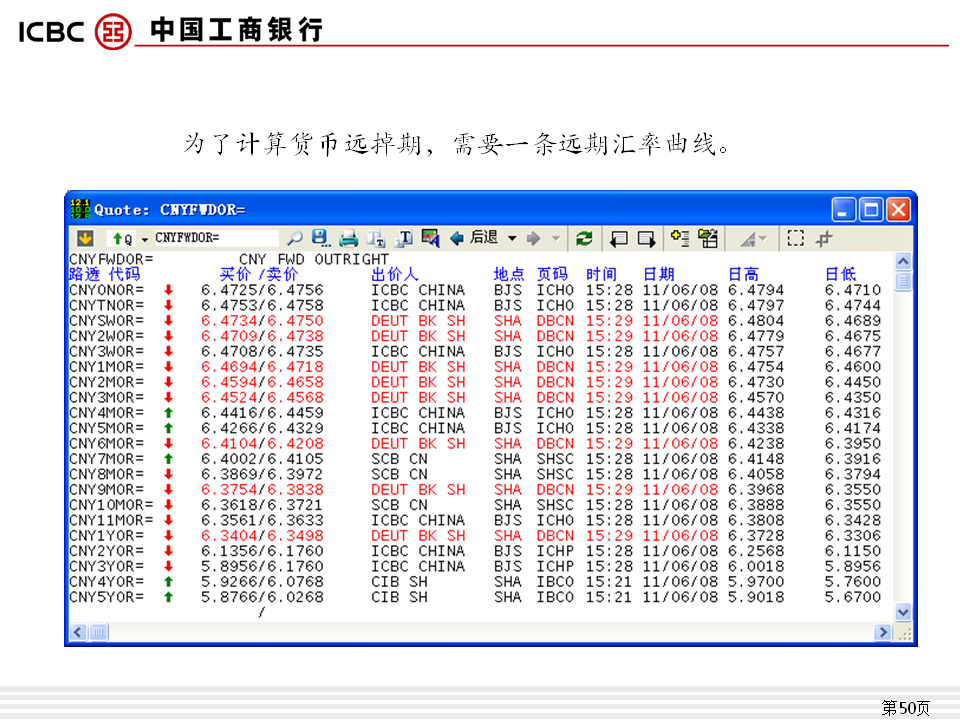Open the Q quote type dropdown
The width and height of the screenshot is (960, 720).
[x=144, y=240]
